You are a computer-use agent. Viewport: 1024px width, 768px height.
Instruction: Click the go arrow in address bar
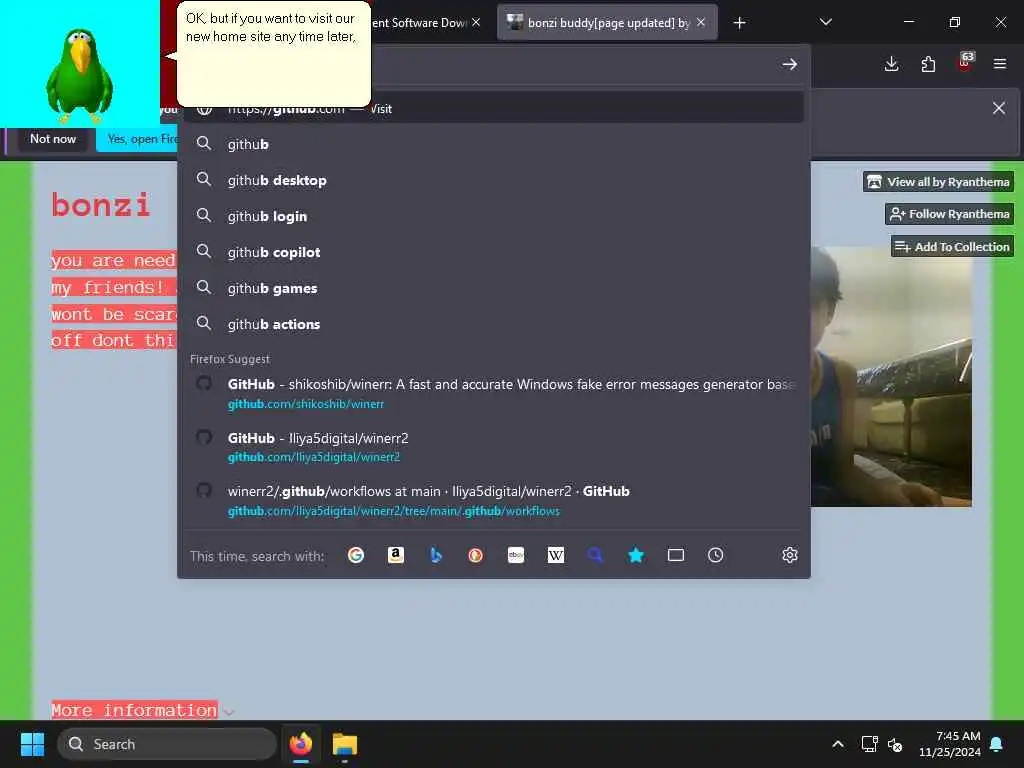pos(790,64)
